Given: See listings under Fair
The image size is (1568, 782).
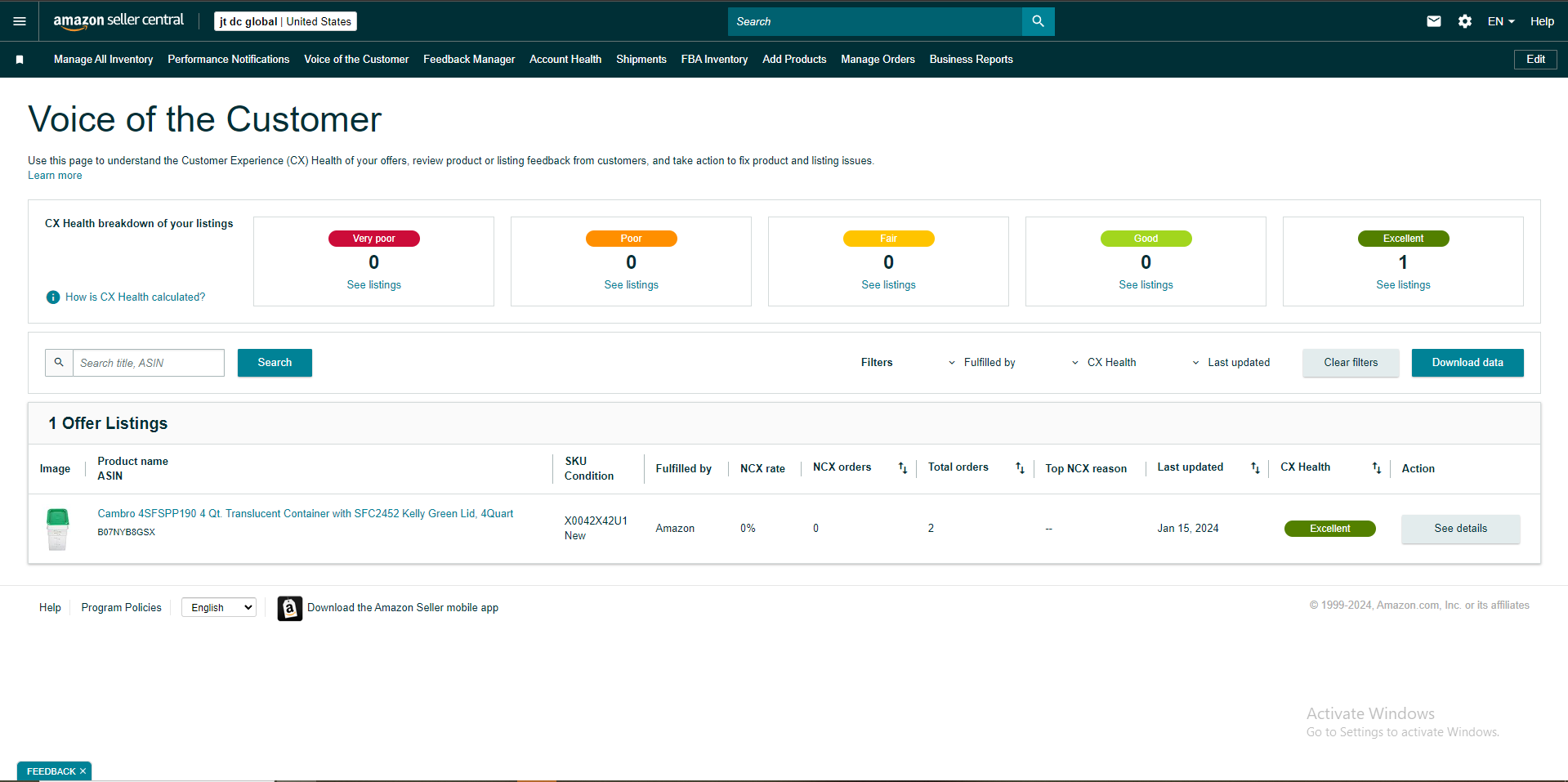Looking at the screenshot, I should [889, 285].
